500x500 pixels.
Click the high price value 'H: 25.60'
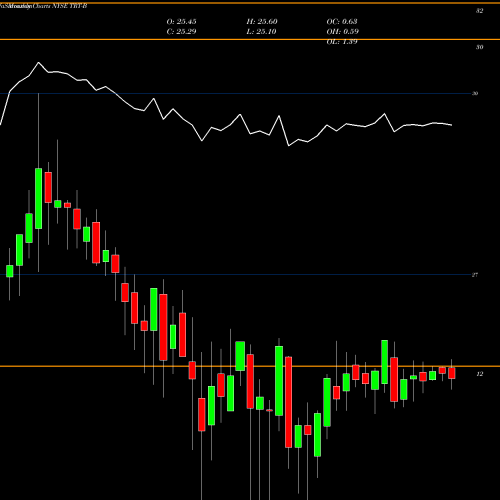click(262, 22)
